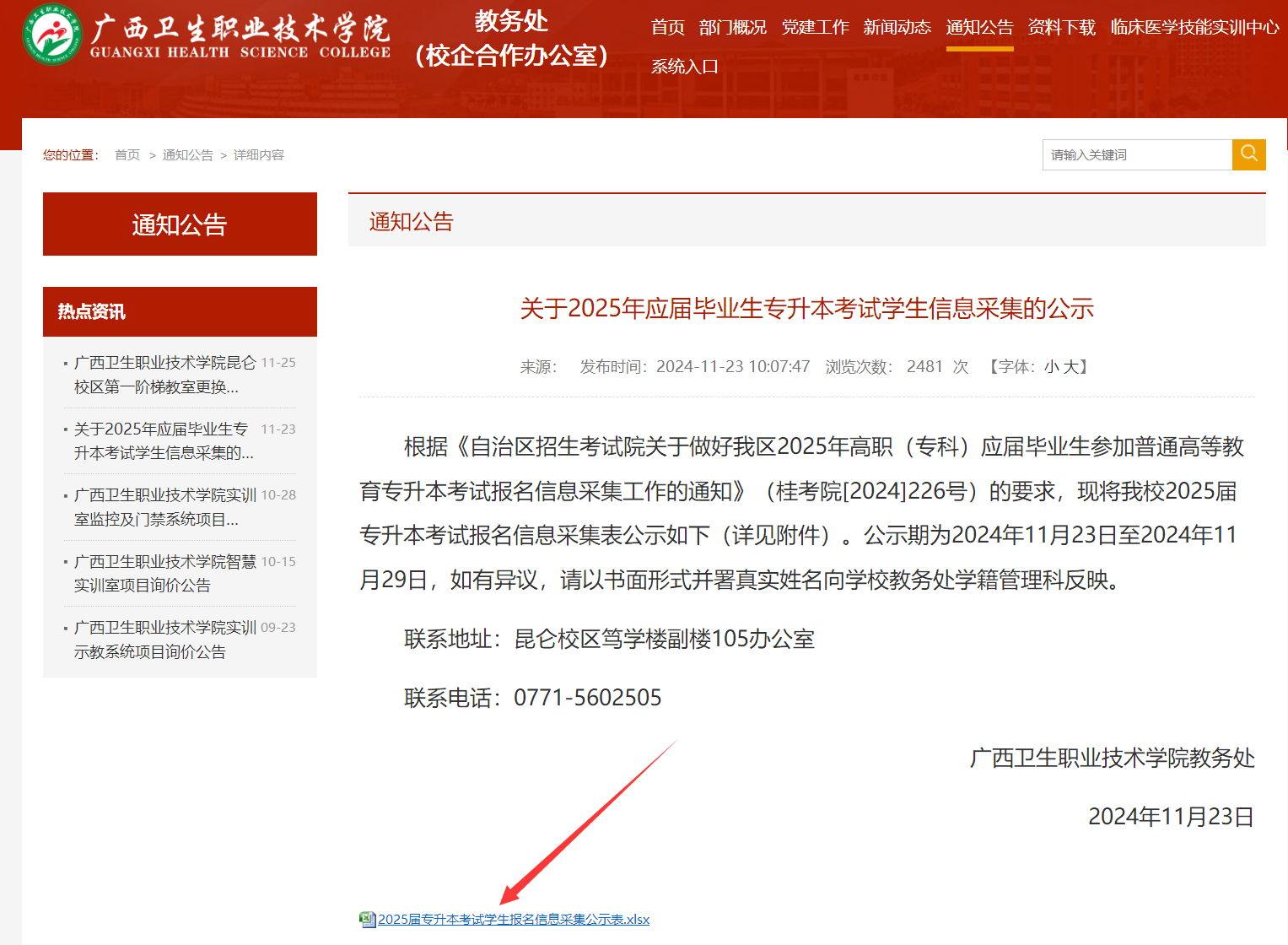
Task: Click the college logo emblem
Action: [x=52, y=35]
